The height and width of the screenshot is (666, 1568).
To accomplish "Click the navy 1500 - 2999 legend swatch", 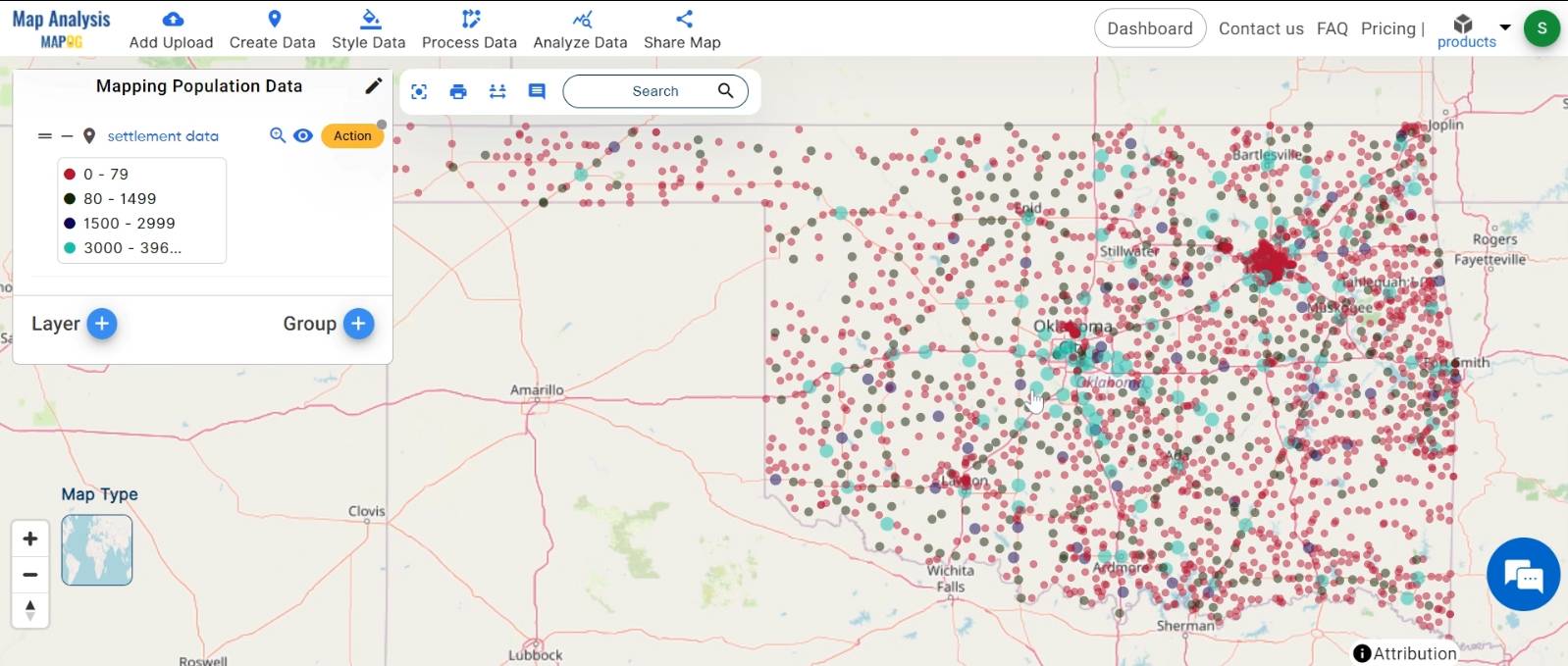I will point(70,223).
